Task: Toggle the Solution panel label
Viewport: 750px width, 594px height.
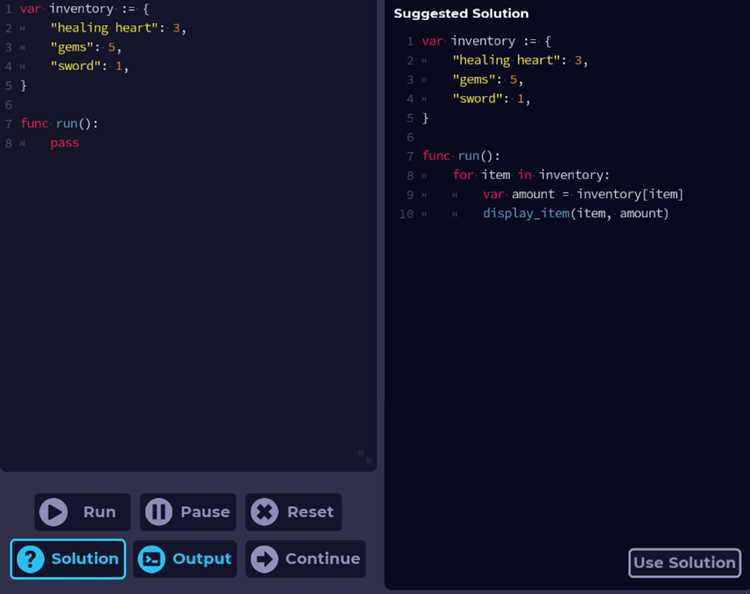Action: point(85,559)
